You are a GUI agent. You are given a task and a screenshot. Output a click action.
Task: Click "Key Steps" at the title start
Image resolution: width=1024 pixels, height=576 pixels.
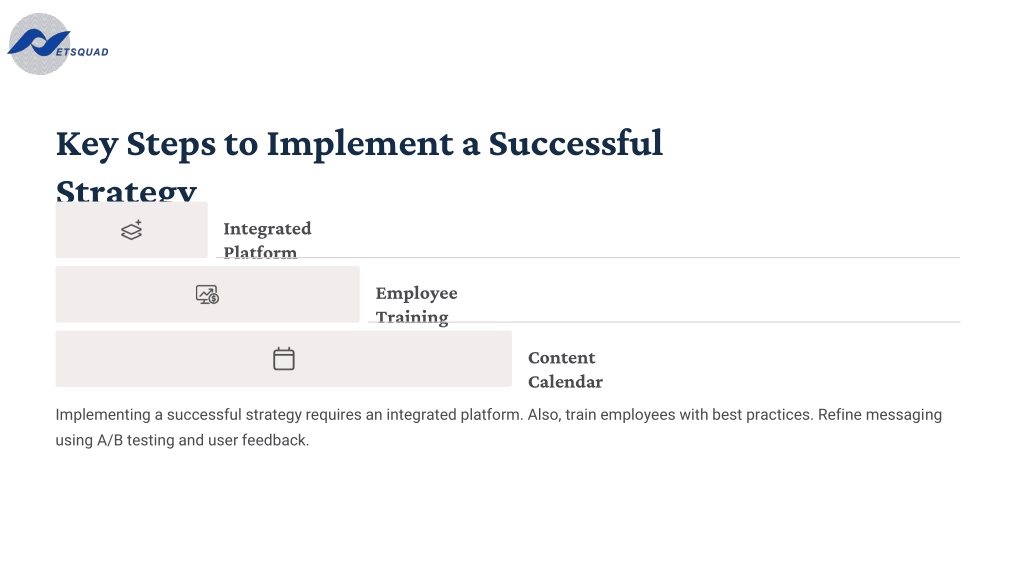pos(135,144)
